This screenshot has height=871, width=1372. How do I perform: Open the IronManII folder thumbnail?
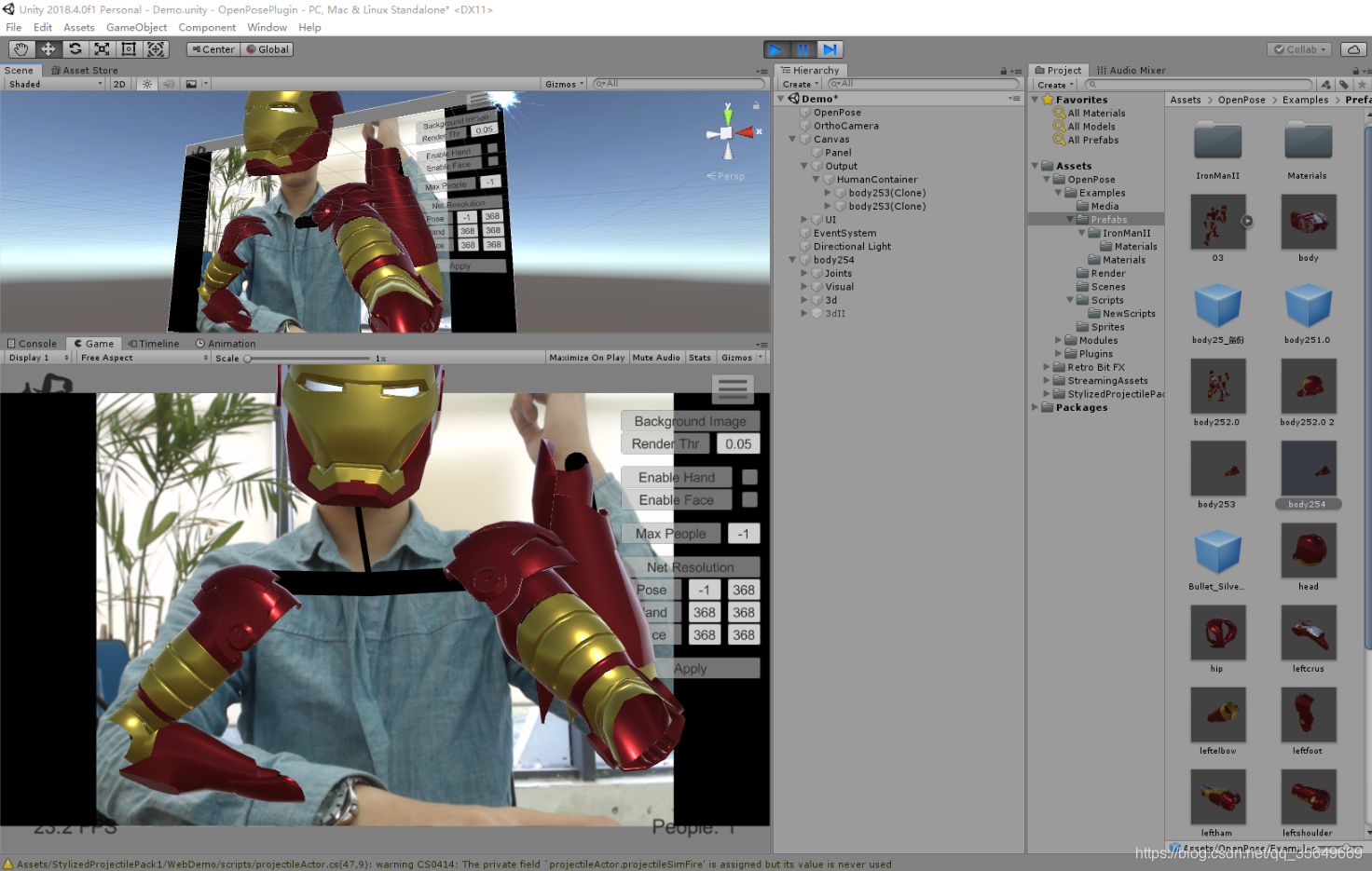[x=1217, y=141]
